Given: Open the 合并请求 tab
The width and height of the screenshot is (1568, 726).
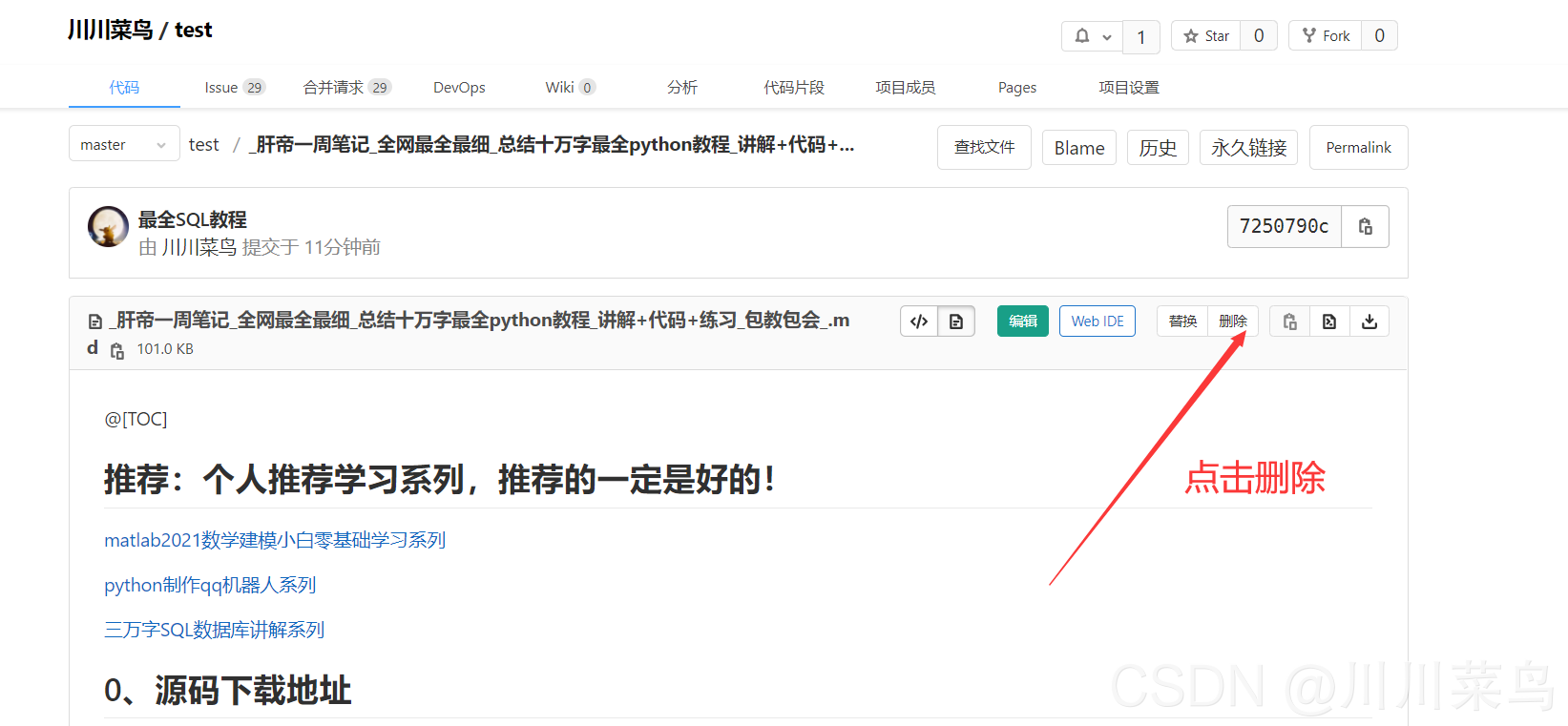Looking at the screenshot, I should coord(346,88).
